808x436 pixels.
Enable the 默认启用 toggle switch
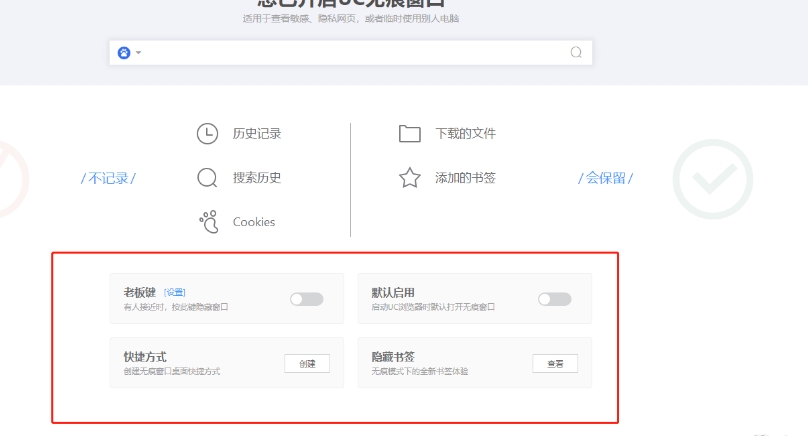(x=554, y=299)
